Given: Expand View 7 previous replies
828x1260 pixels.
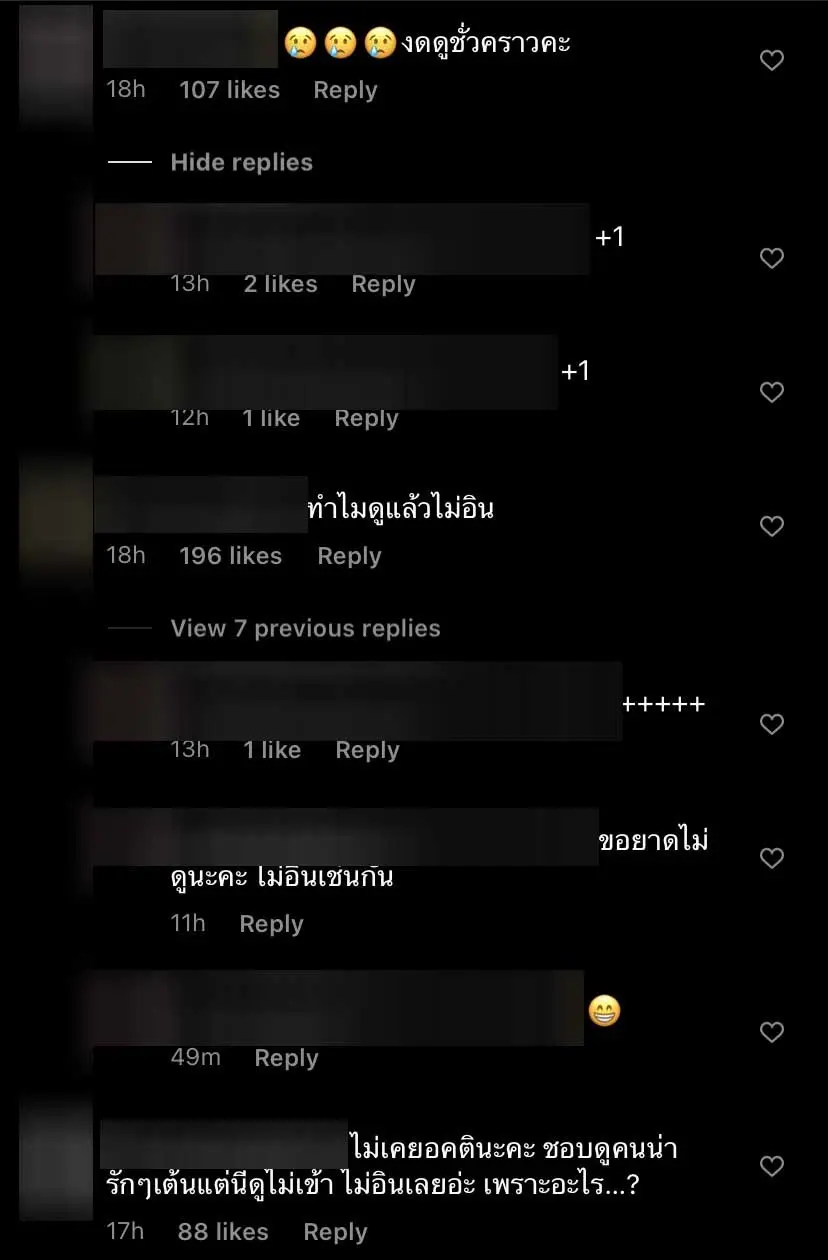Looking at the screenshot, I should 305,628.
